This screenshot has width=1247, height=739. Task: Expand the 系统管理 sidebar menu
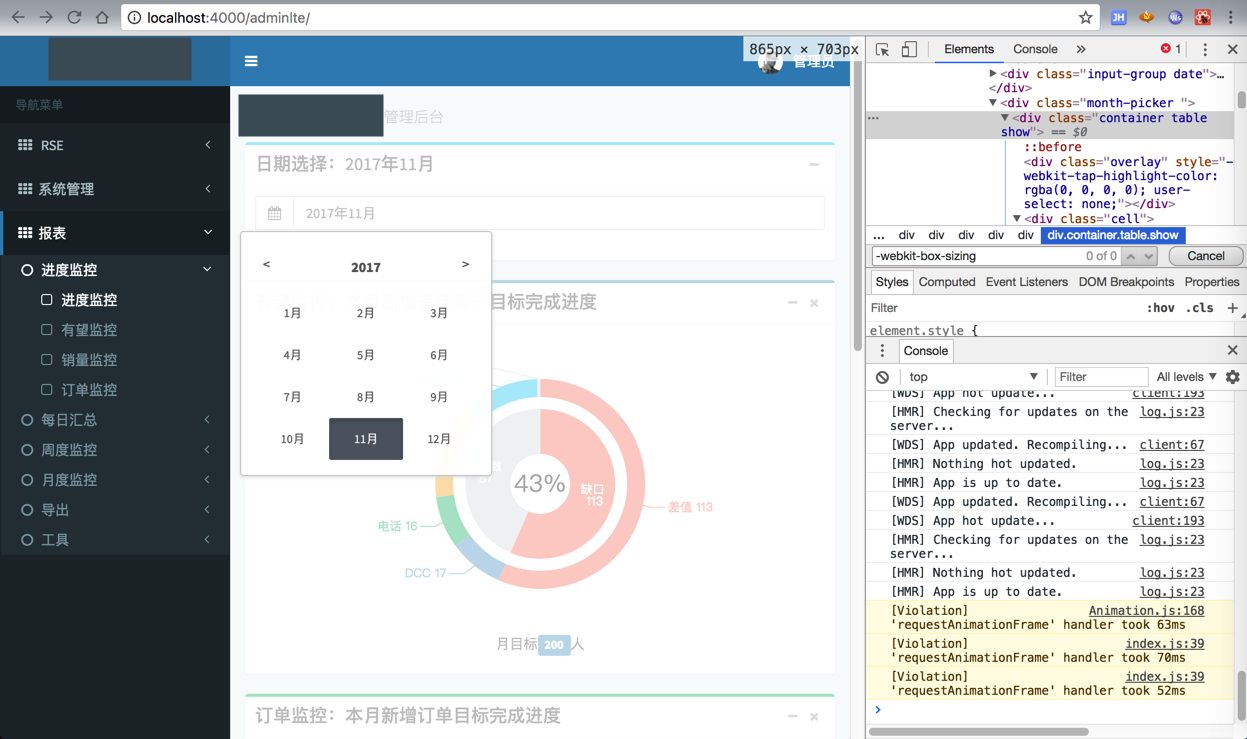(208, 189)
